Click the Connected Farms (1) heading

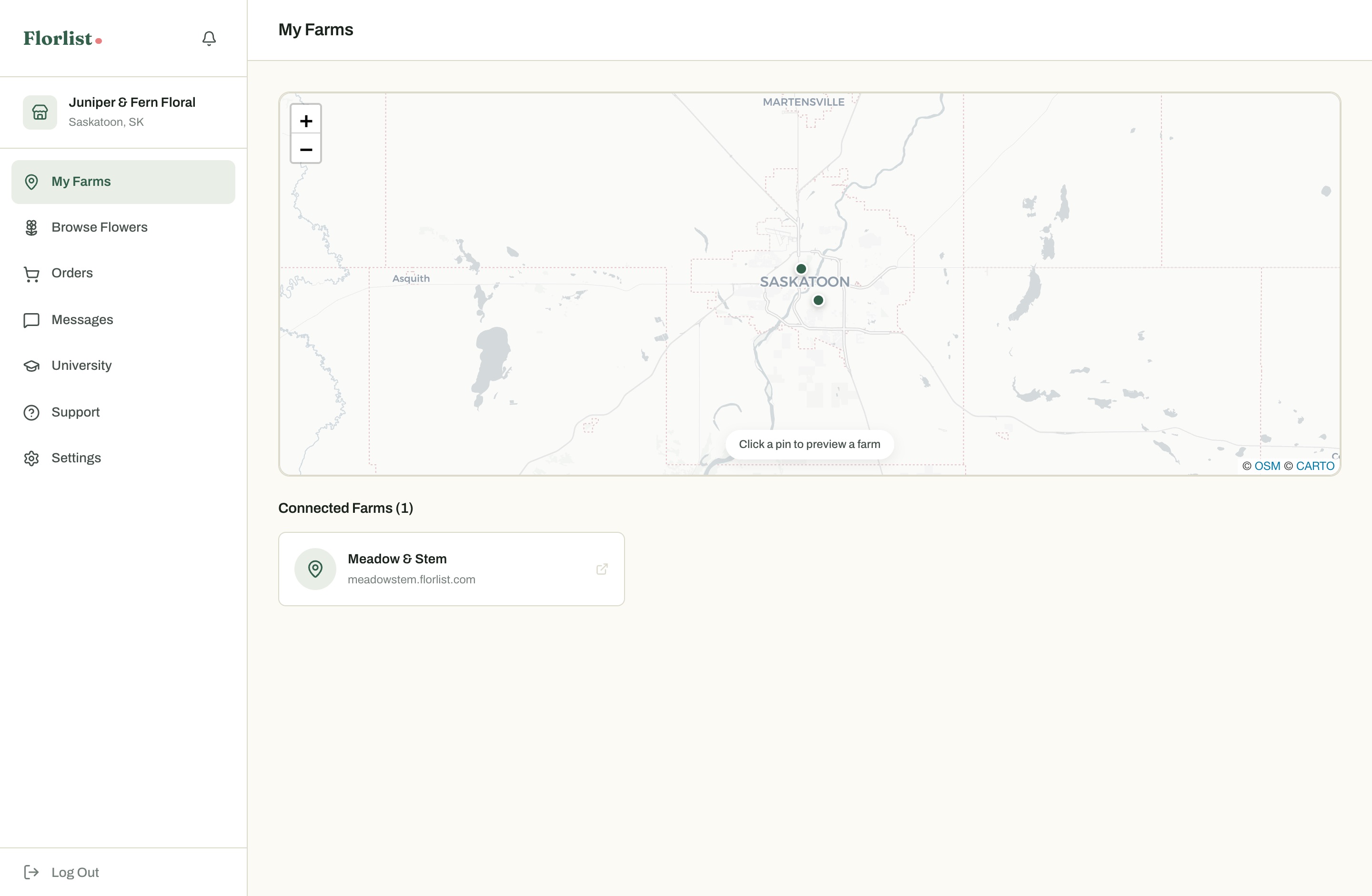pos(345,508)
